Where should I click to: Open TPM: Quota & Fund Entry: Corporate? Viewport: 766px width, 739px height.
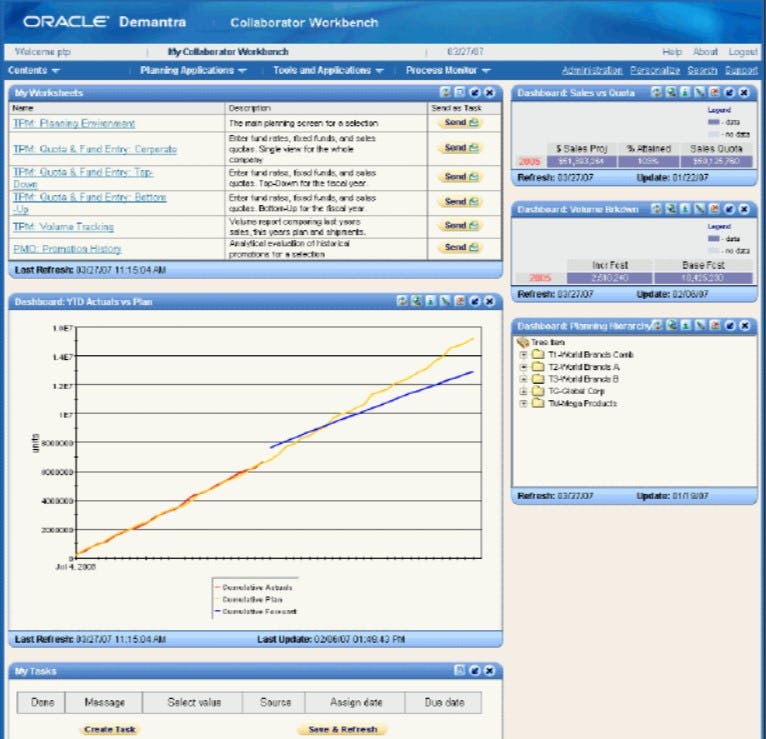click(x=95, y=149)
